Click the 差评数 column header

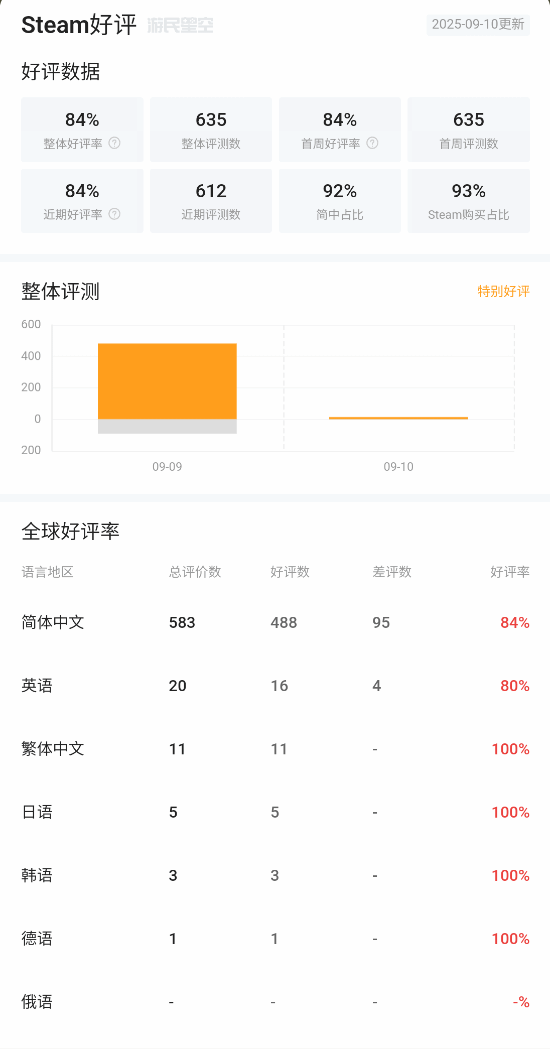(392, 572)
